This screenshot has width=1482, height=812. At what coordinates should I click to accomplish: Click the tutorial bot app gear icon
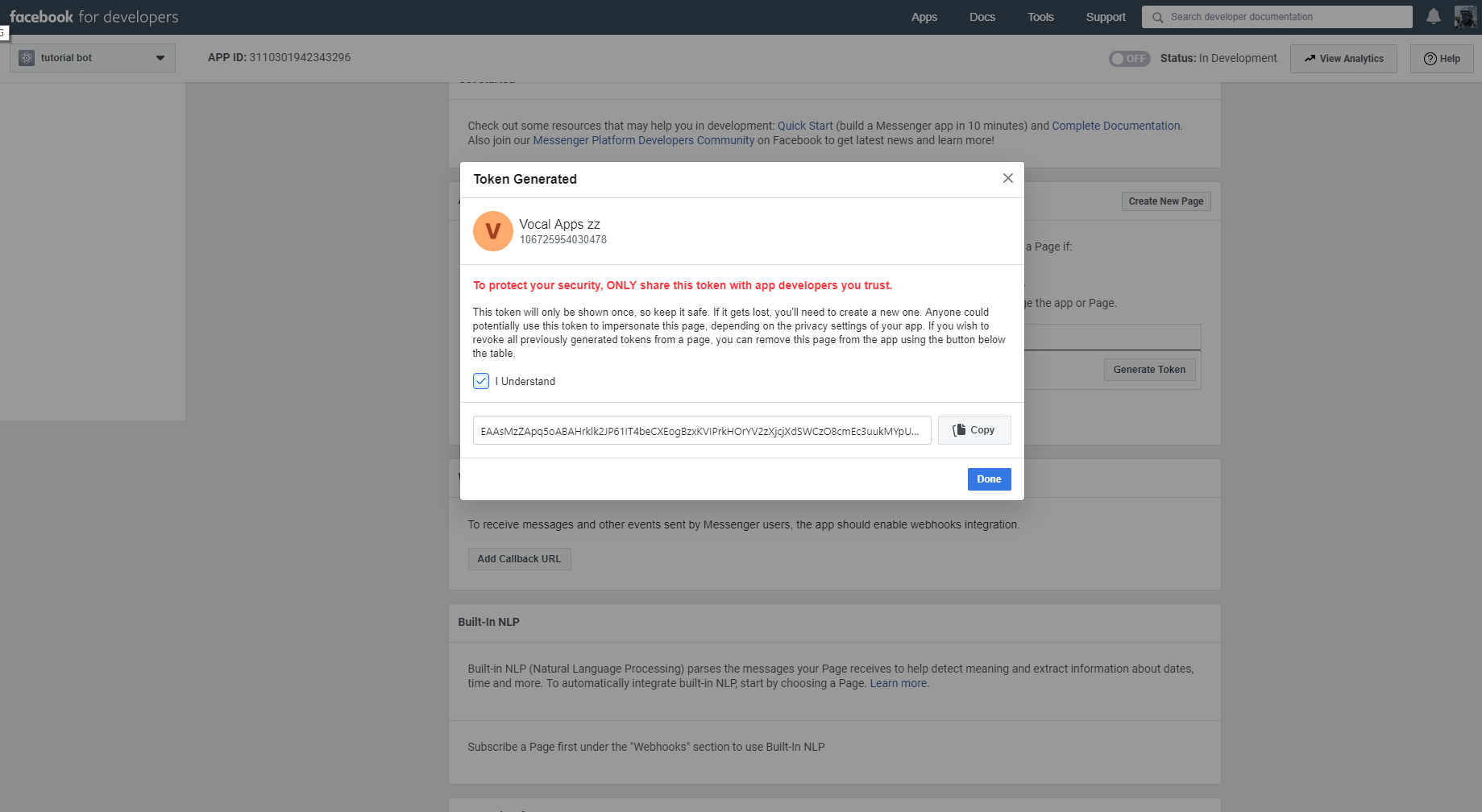coord(27,58)
